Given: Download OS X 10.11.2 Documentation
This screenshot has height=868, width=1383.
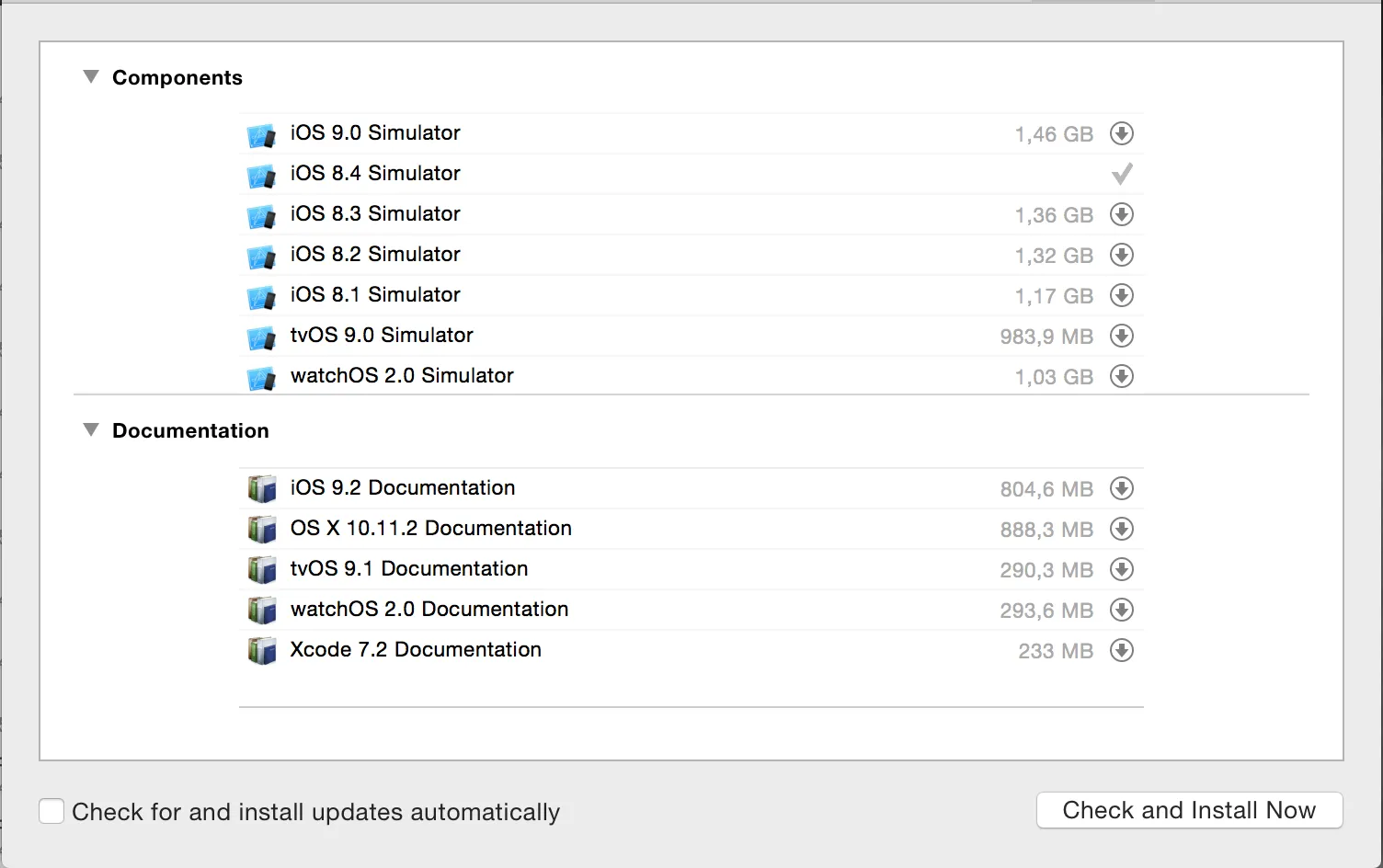Looking at the screenshot, I should (x=1121, y=529).
